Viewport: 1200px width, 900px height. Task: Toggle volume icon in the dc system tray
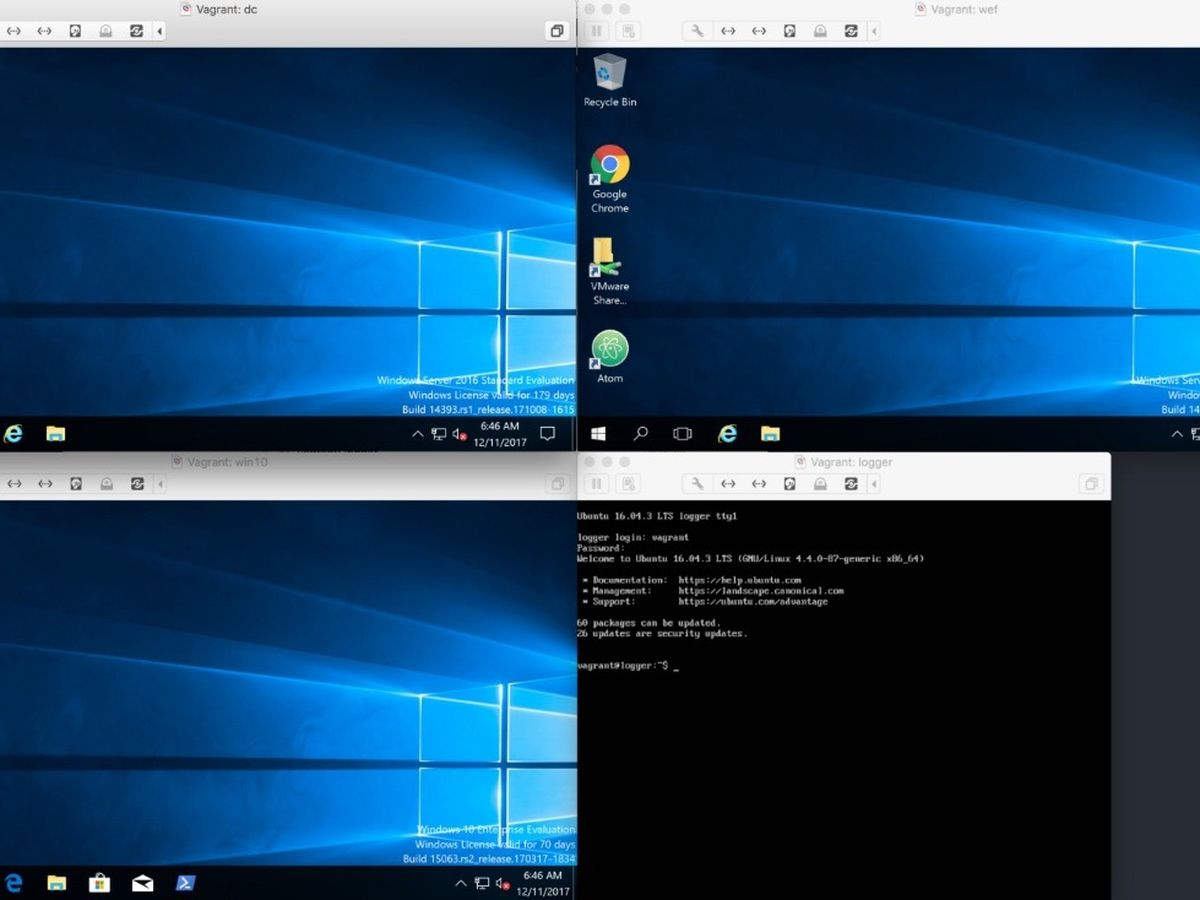459,434
